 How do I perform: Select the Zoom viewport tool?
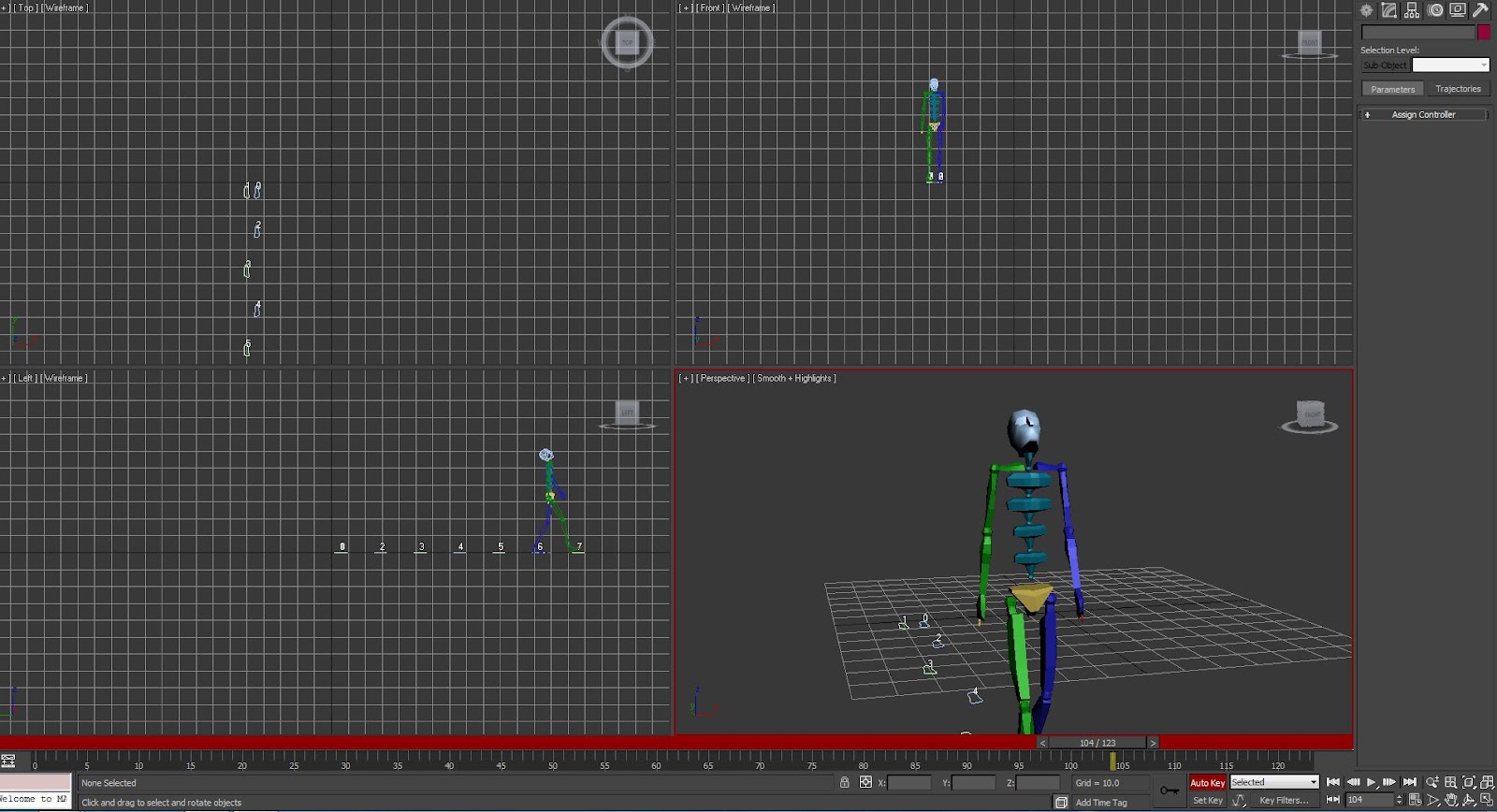[x=1432, y=782]
